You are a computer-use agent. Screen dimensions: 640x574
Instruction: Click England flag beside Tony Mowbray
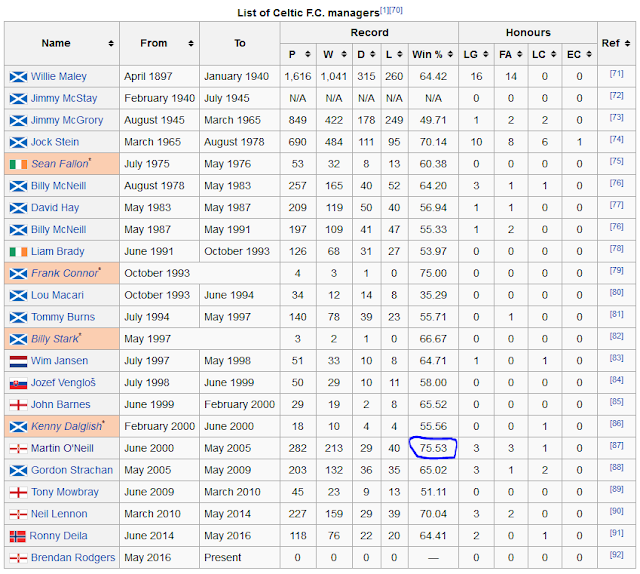pos(18,492)
